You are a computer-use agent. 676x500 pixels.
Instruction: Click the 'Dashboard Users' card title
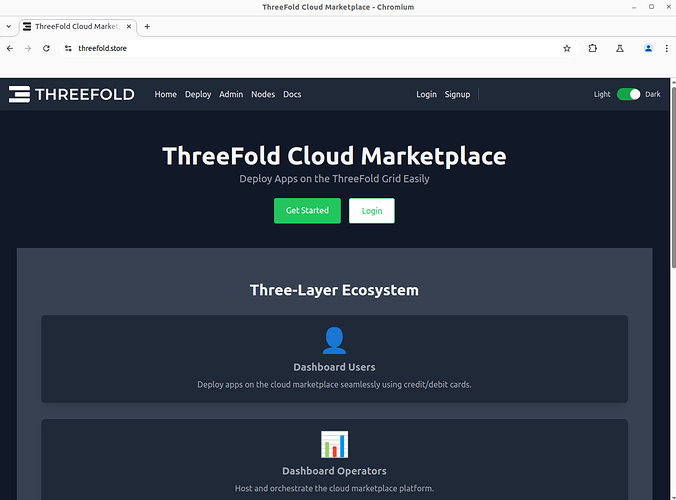pyautogui.click(x=334, y=367)
